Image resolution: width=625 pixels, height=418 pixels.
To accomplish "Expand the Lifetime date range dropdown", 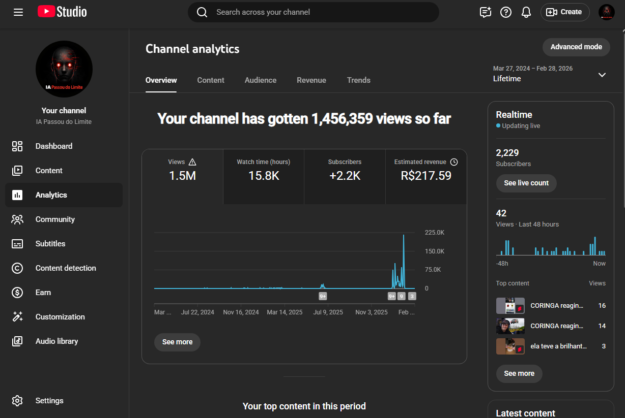I will pos(601,75).
